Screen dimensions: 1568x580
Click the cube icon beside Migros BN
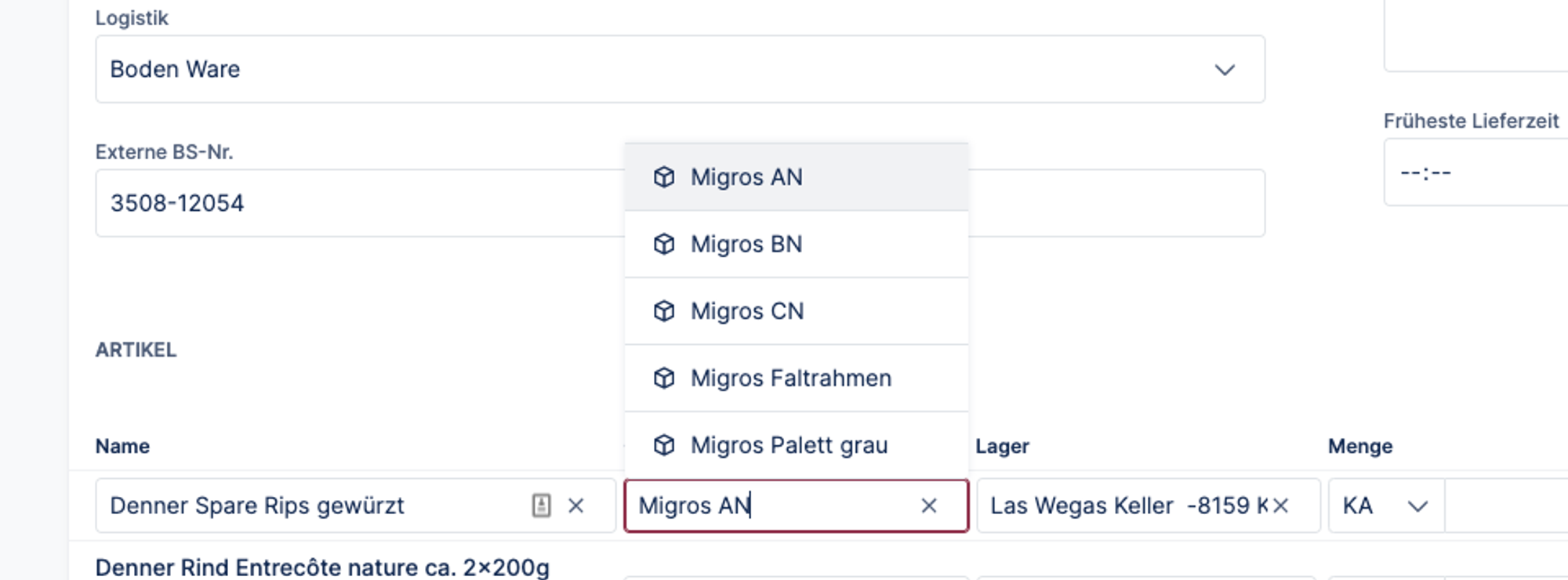tap(664, 245)
